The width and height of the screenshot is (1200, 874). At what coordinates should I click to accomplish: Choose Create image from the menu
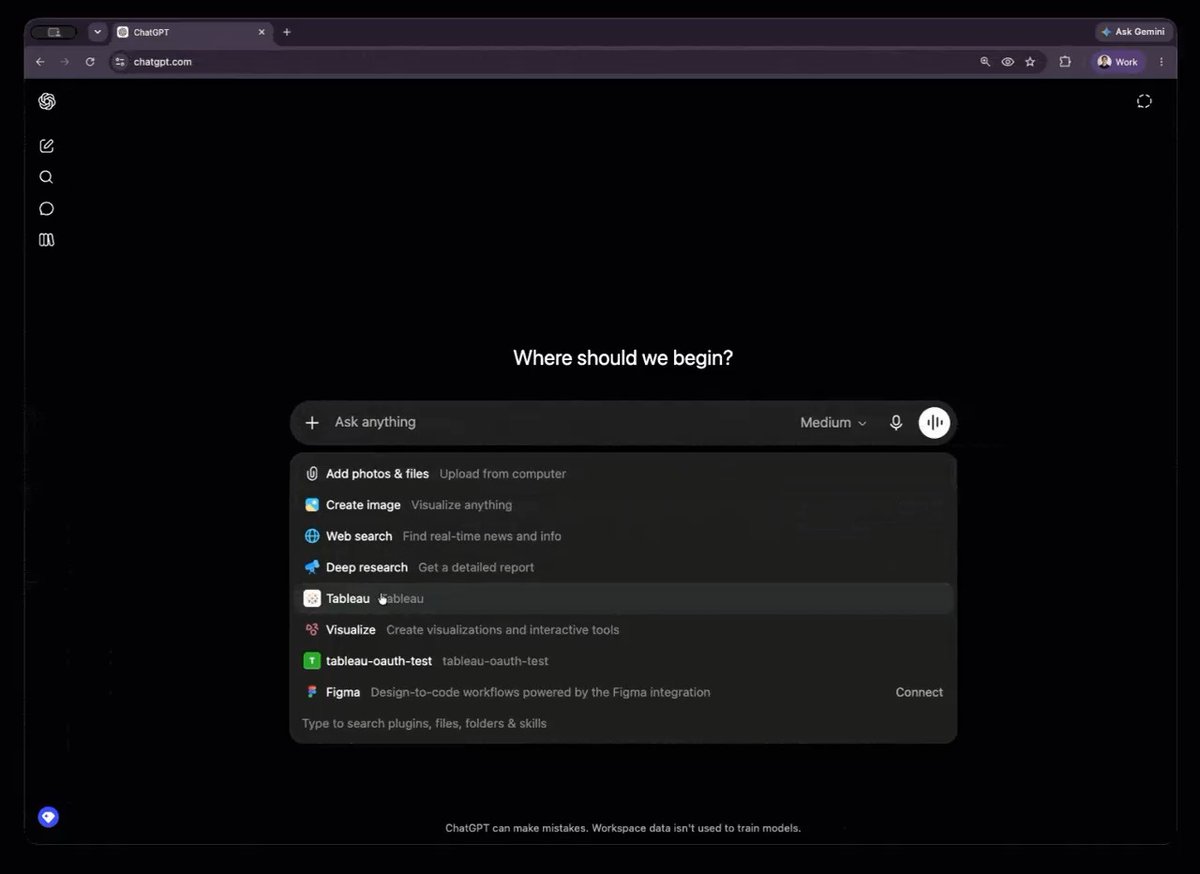(x=623, y=505)
